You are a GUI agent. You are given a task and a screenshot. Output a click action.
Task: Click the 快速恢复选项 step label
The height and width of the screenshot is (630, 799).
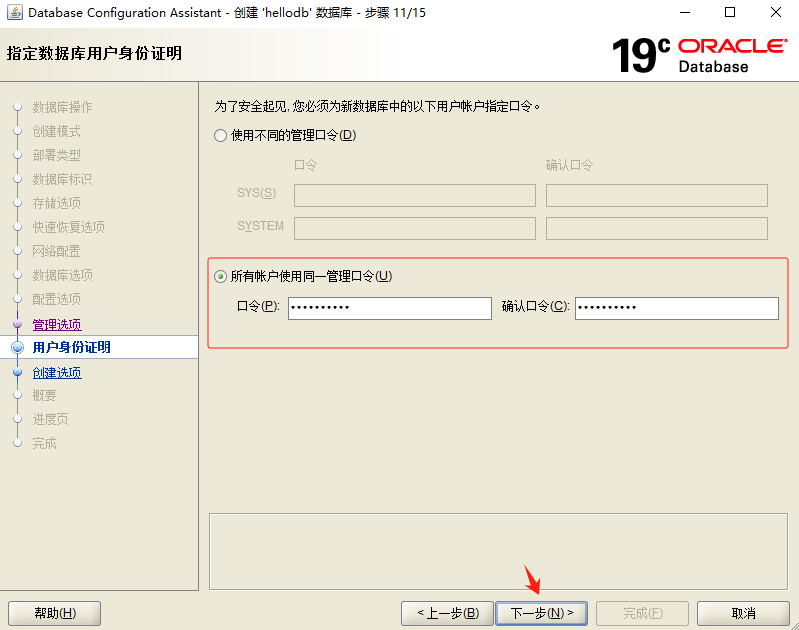pos(68,227)
